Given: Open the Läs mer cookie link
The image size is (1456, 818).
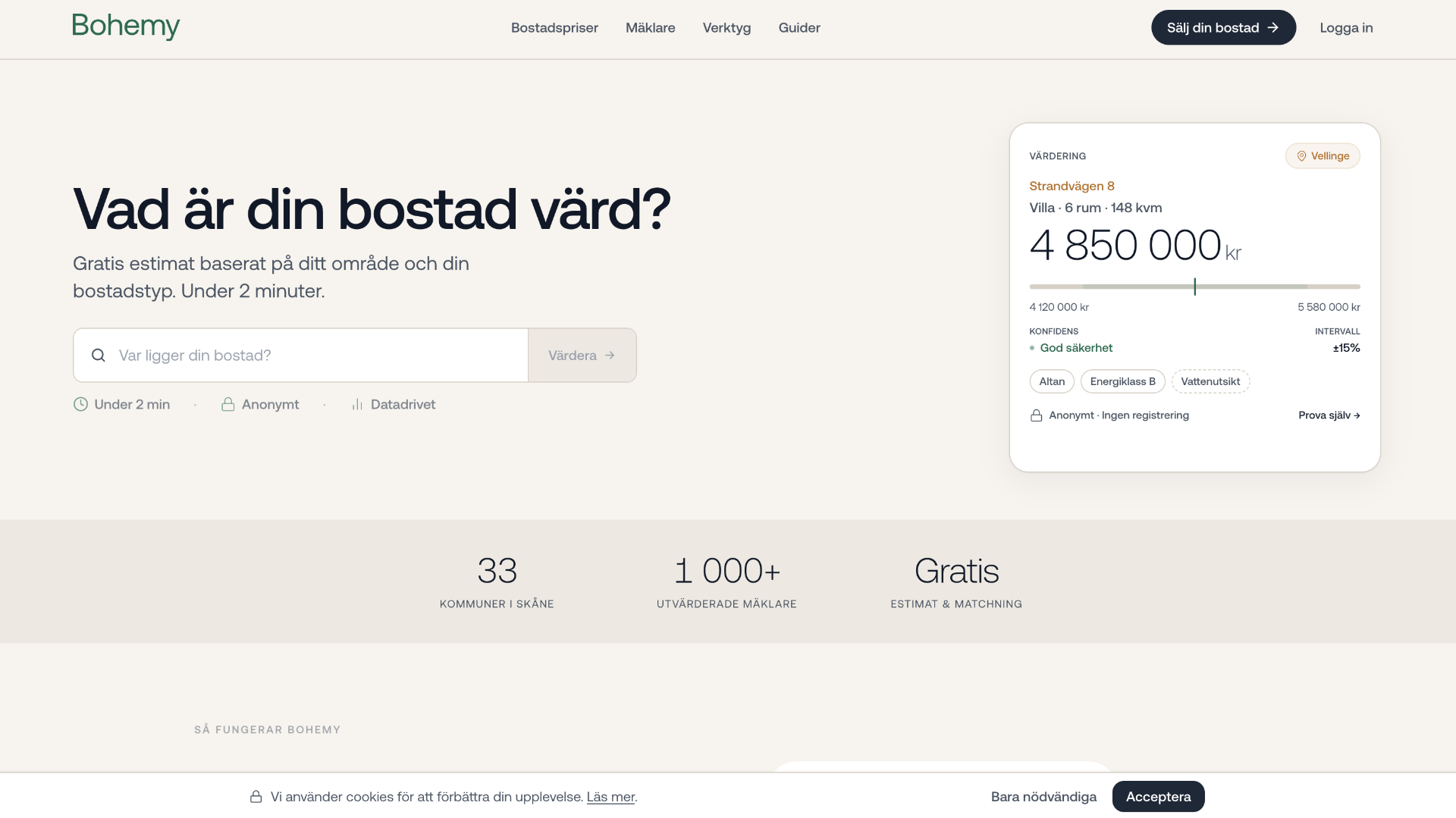Looking at the screenshot, I should tap(610, 797).
